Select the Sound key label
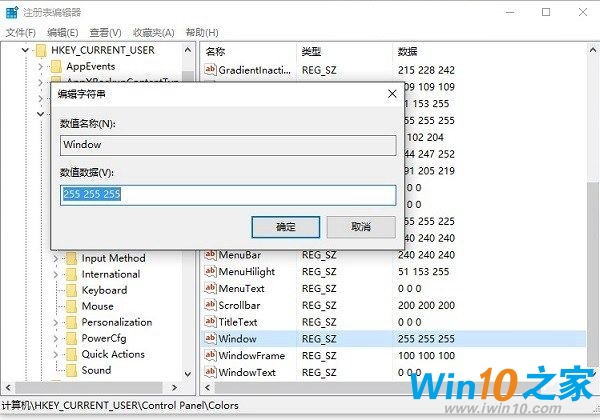The image size is (600, 420). click(96, 371)
